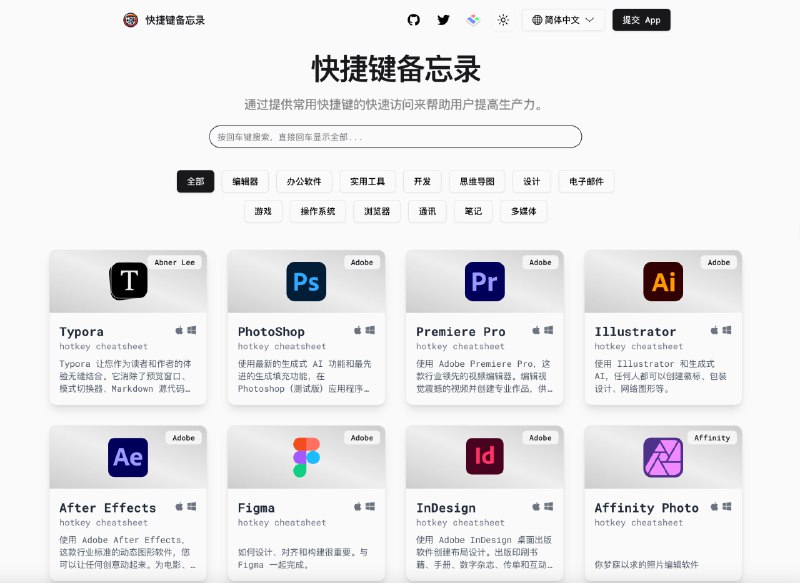Image resolution: width=800 pixels, height=583 pixels.
Task: Click the After Effects app icon
Action: click(x=127, y=457)
